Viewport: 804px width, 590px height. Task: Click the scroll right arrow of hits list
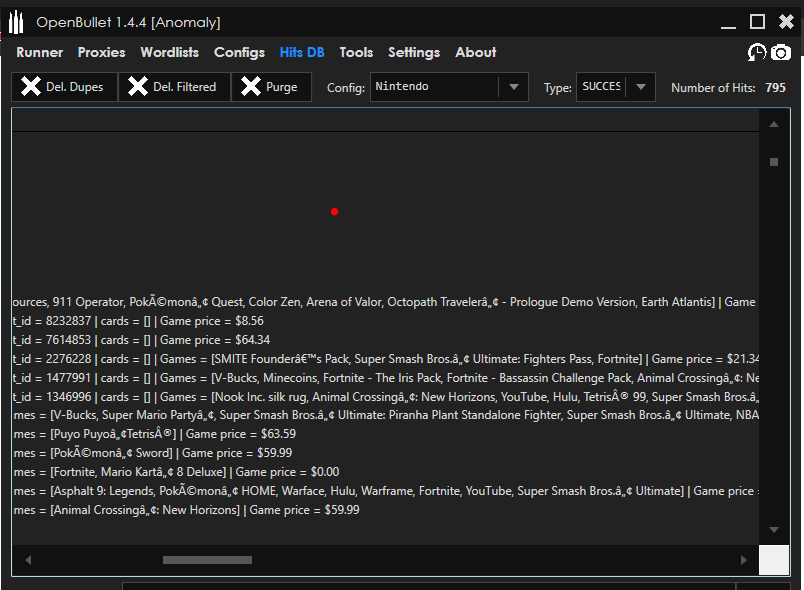[x=743, y=560]
